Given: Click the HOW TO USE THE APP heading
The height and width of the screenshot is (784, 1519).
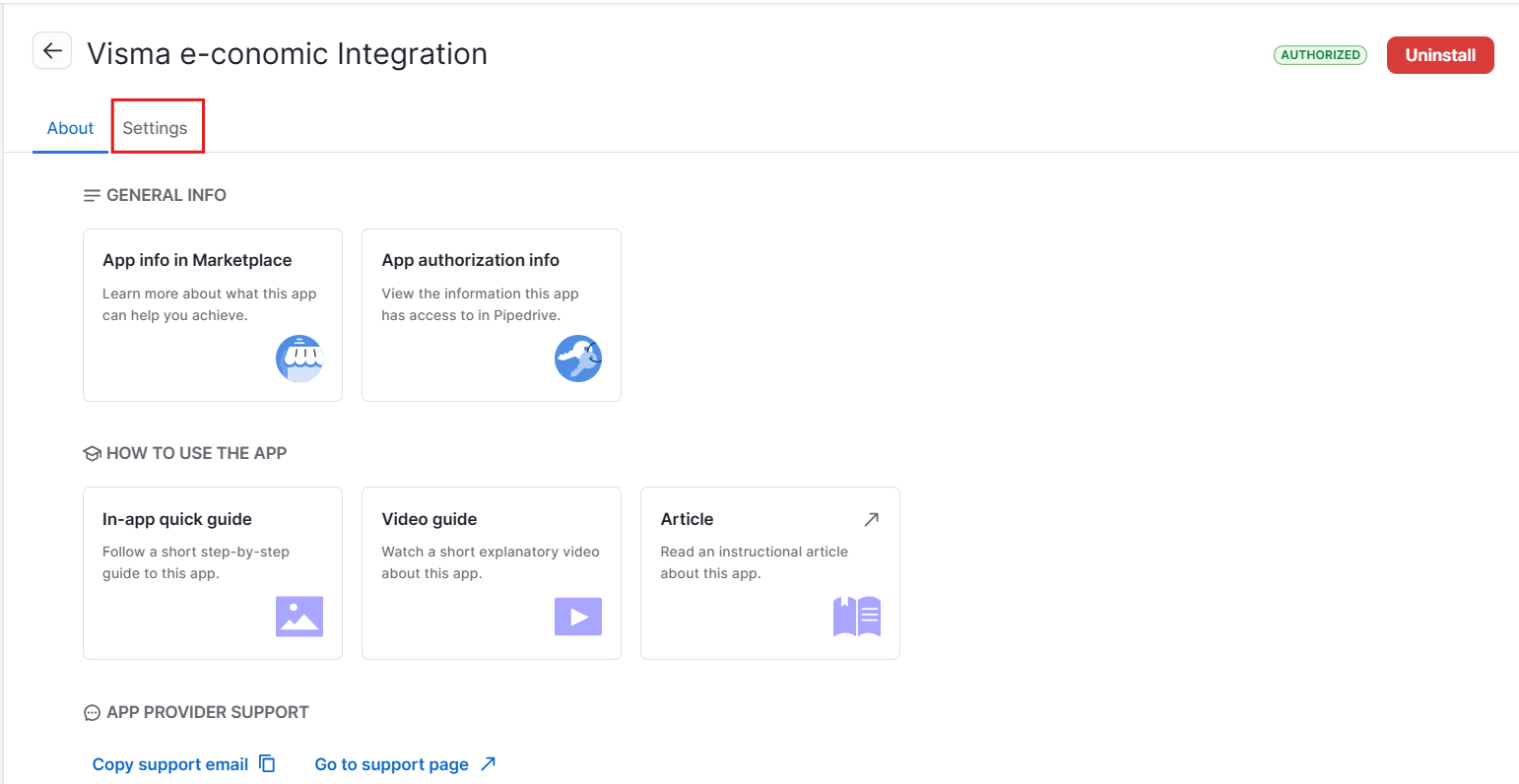Looking at the screenshot, I should tap(196, 453).
